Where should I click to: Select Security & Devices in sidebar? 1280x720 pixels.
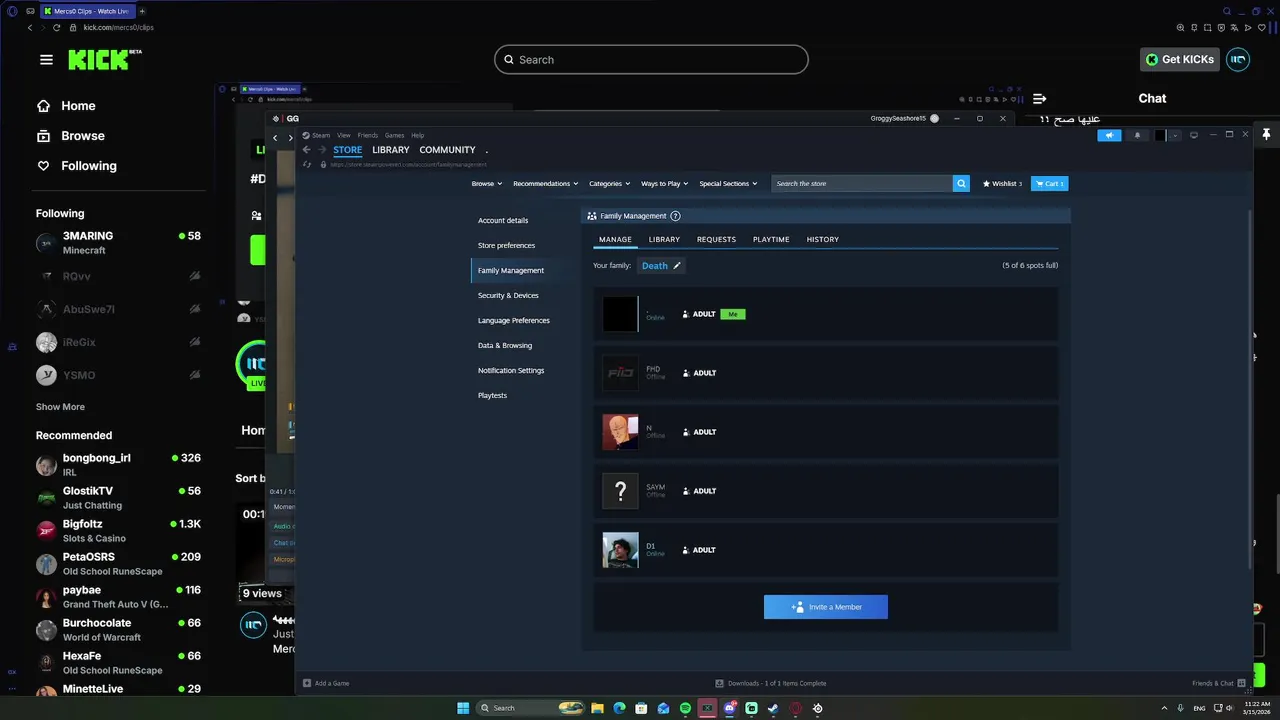pos(508,296)
